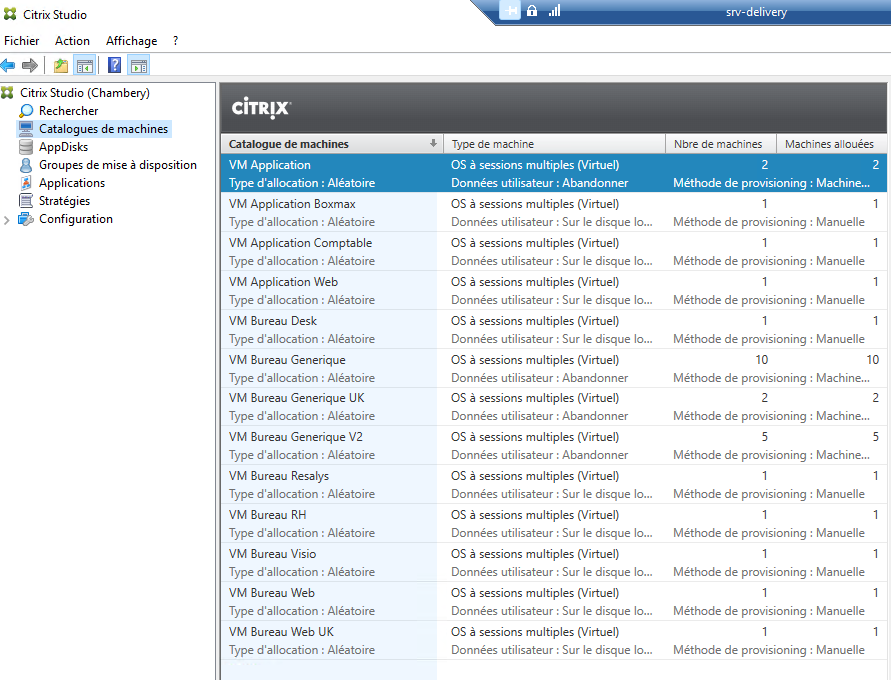This screenshot has height=680, width=891.
Task: Click the Citrix Studio title bar icon
Action: point(10,14)
